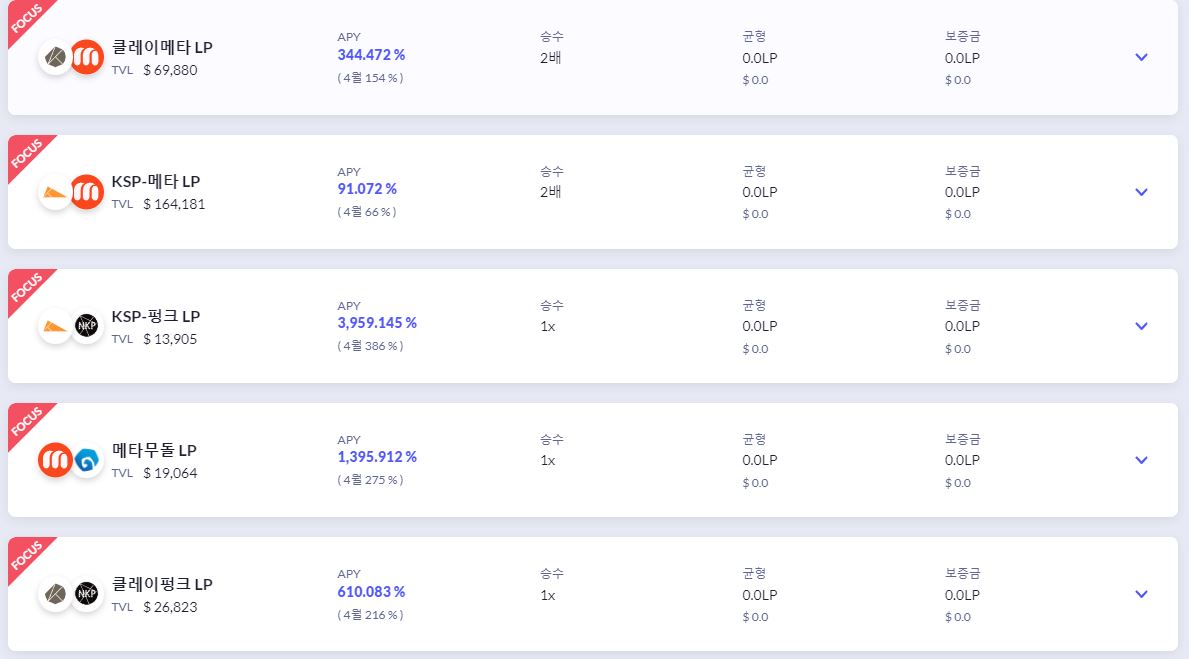Viewport: 1189px width, 659px height.
Task: Click the Klay token icon in 클레이메타 LP
Action: point(55,58)
